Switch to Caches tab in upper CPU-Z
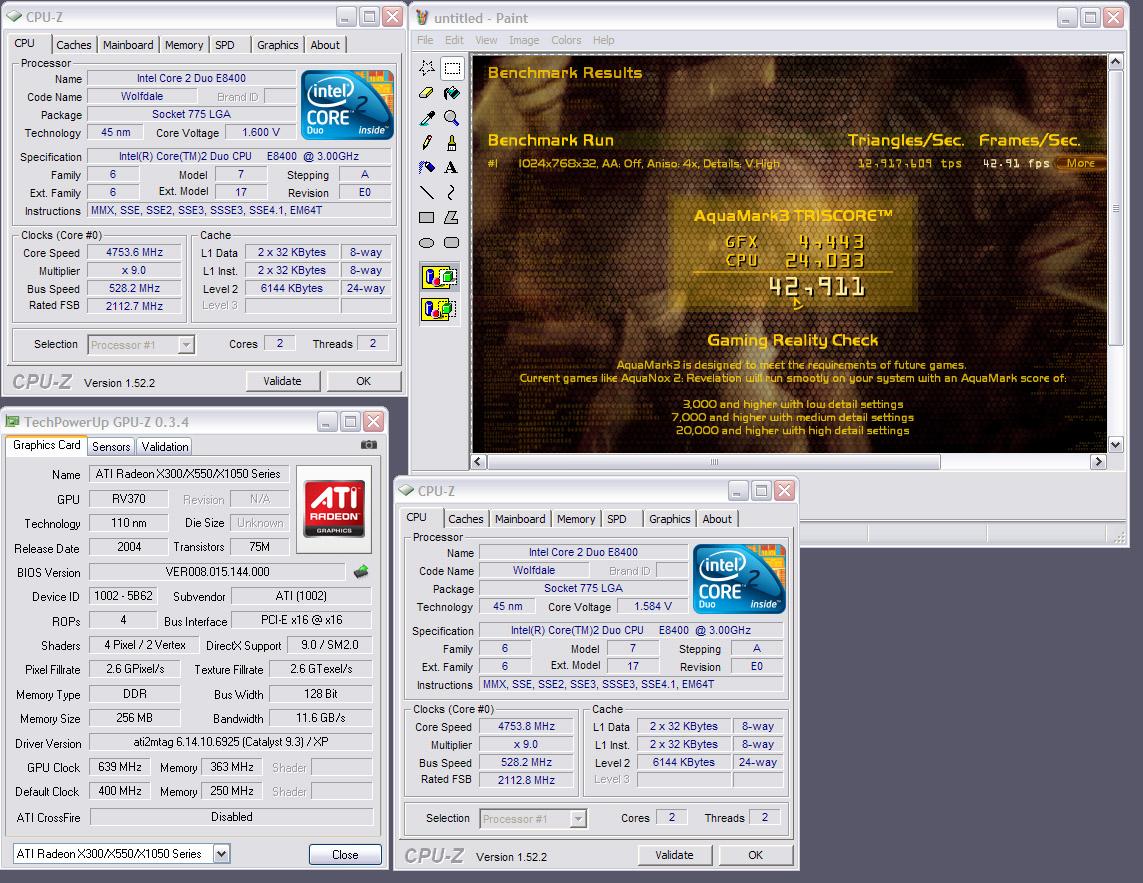 pyautogui.click(x=74, y=45)
